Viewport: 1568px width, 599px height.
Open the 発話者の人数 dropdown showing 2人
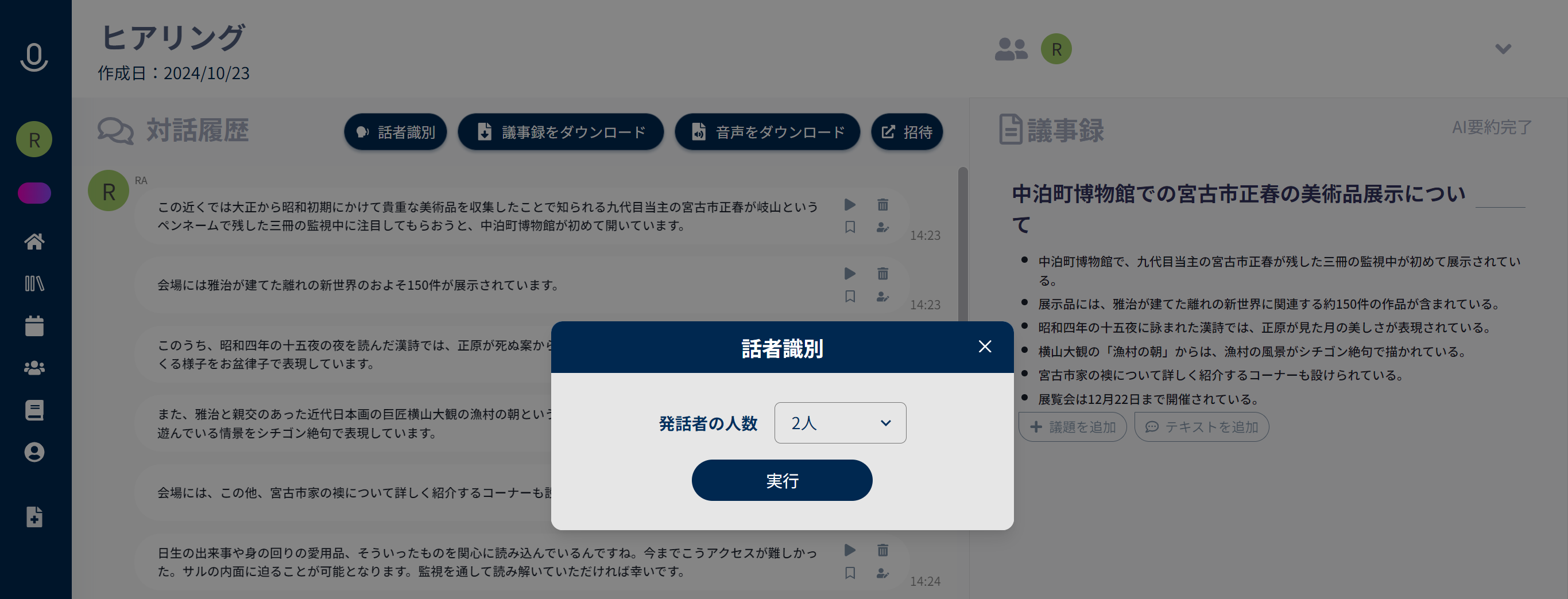coord(839,423)
